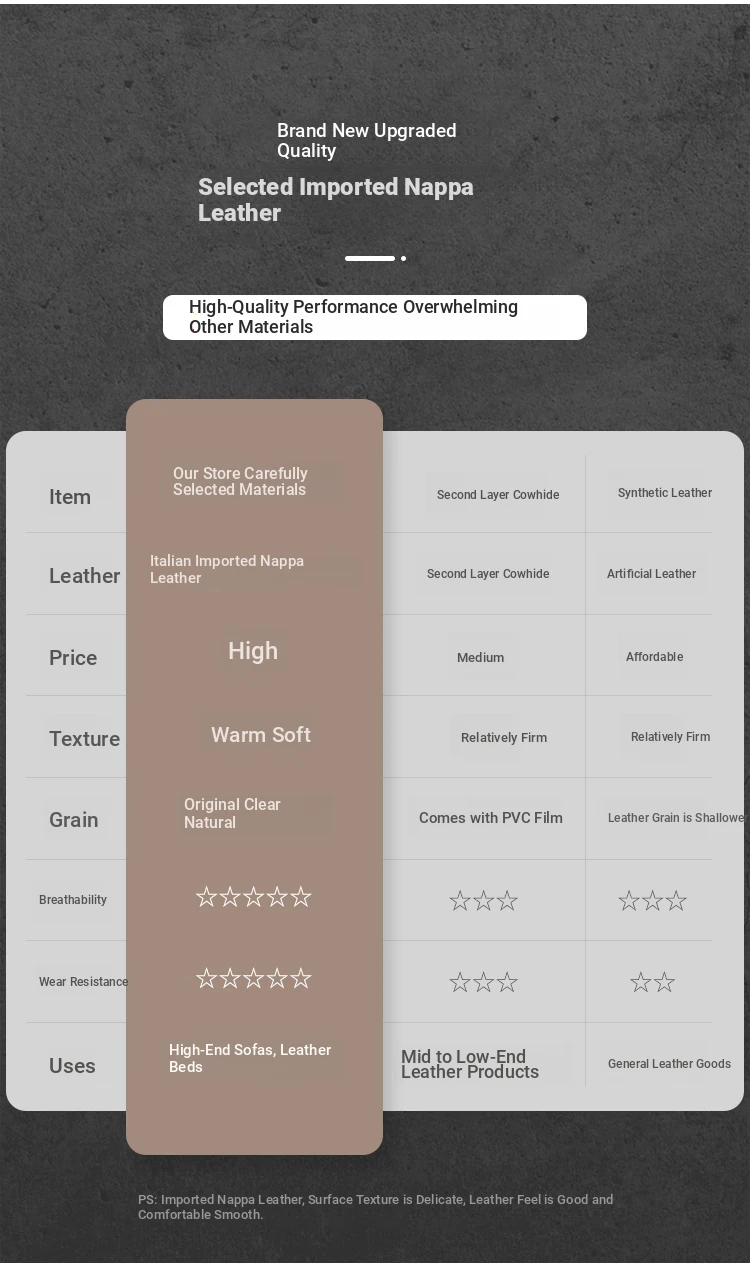
Task: Click the Comes with PVC Film cell
Action: (x=491, y=817)
